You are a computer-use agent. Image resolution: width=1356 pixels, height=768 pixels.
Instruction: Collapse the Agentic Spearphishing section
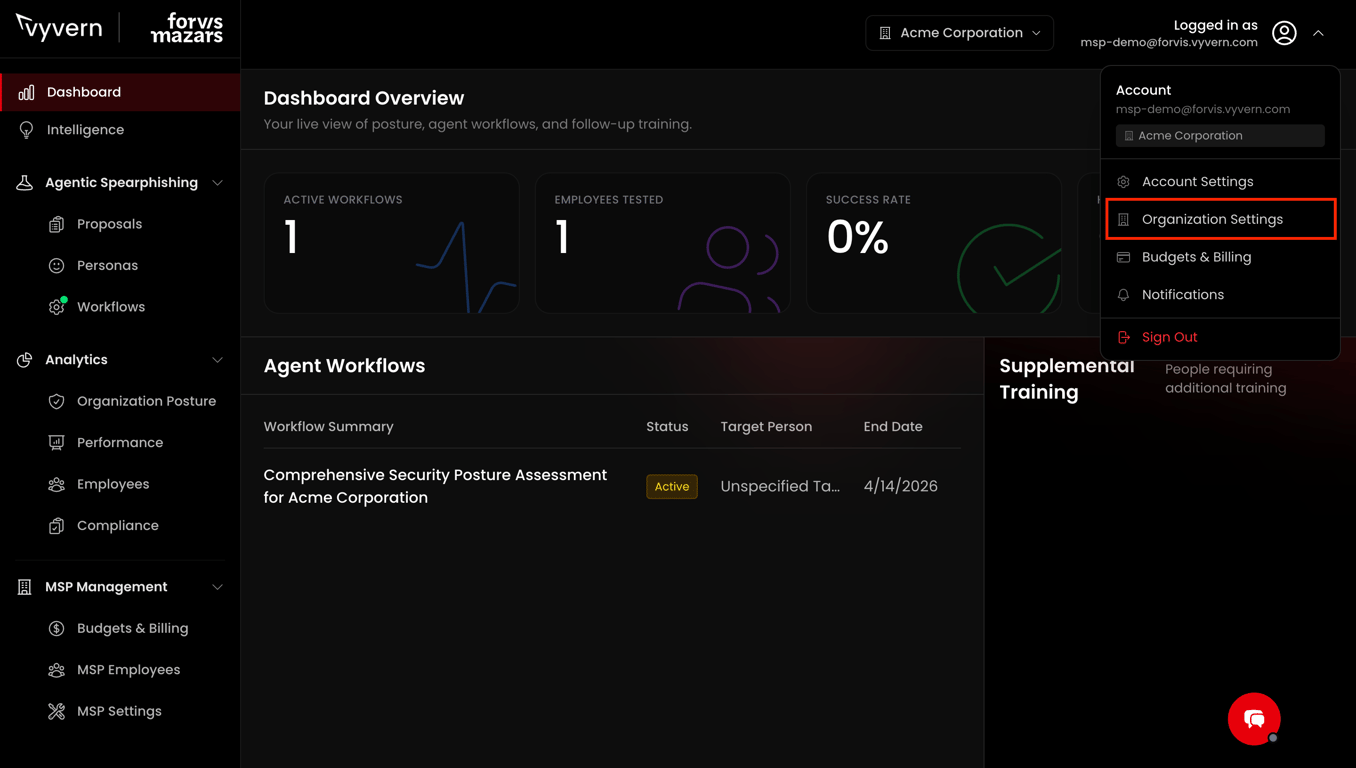coord(218,183)
